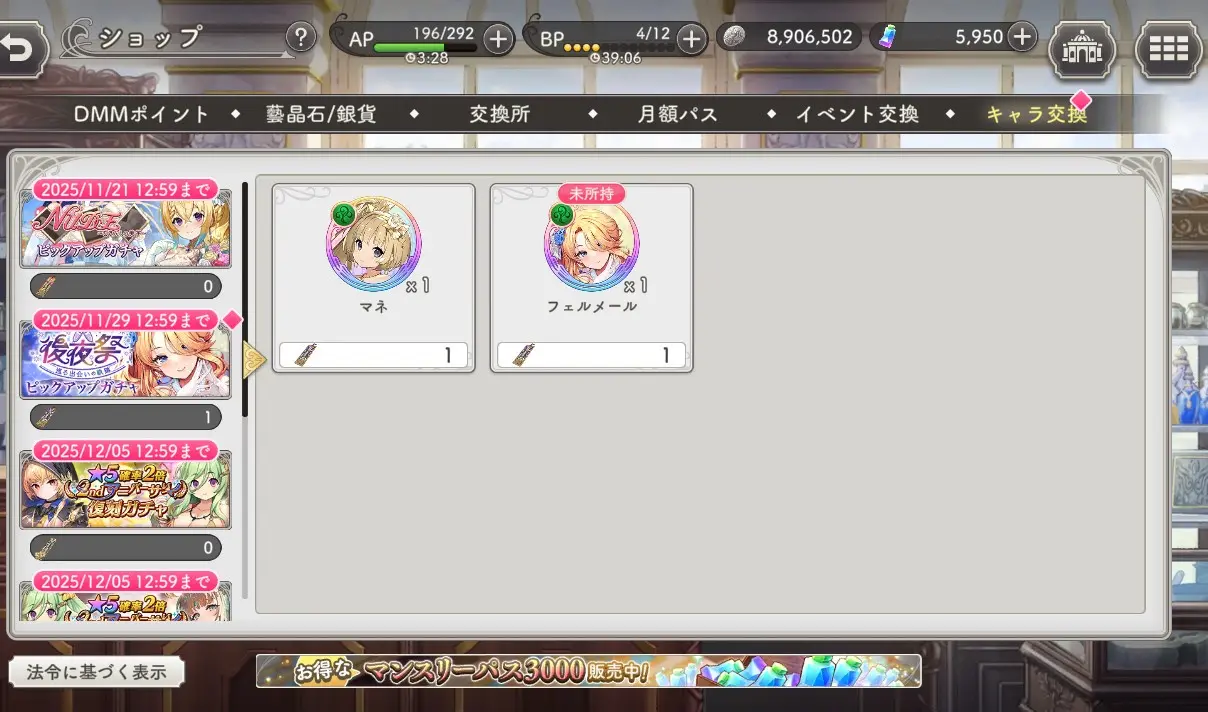Add AP with the plus icon
This screenshot has height=712, width=1208.
tap(498, 38)
